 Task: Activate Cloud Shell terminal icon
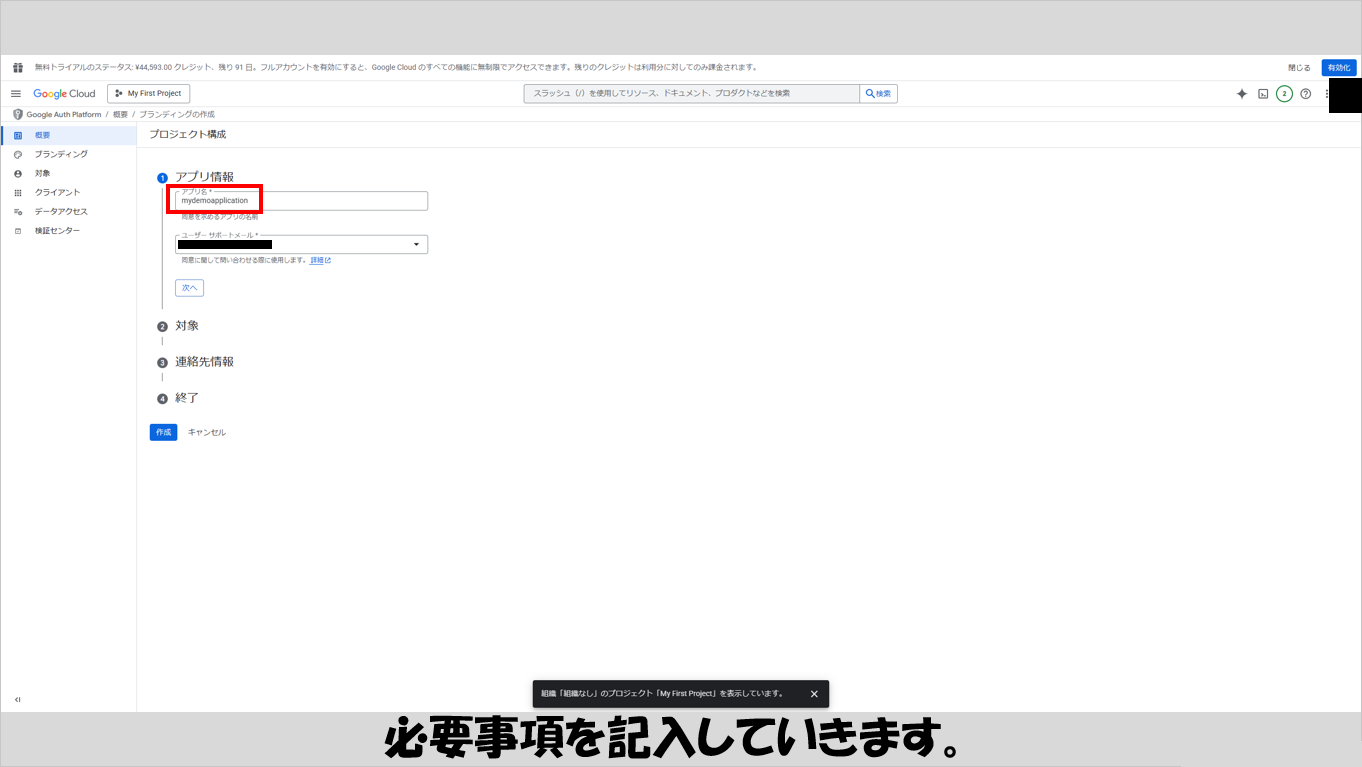[1263, 94]
